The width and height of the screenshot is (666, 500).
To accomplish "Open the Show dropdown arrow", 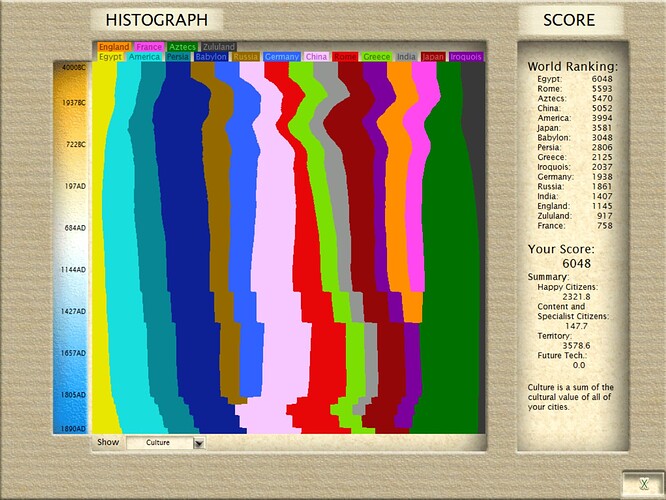I will click(199, 444).
